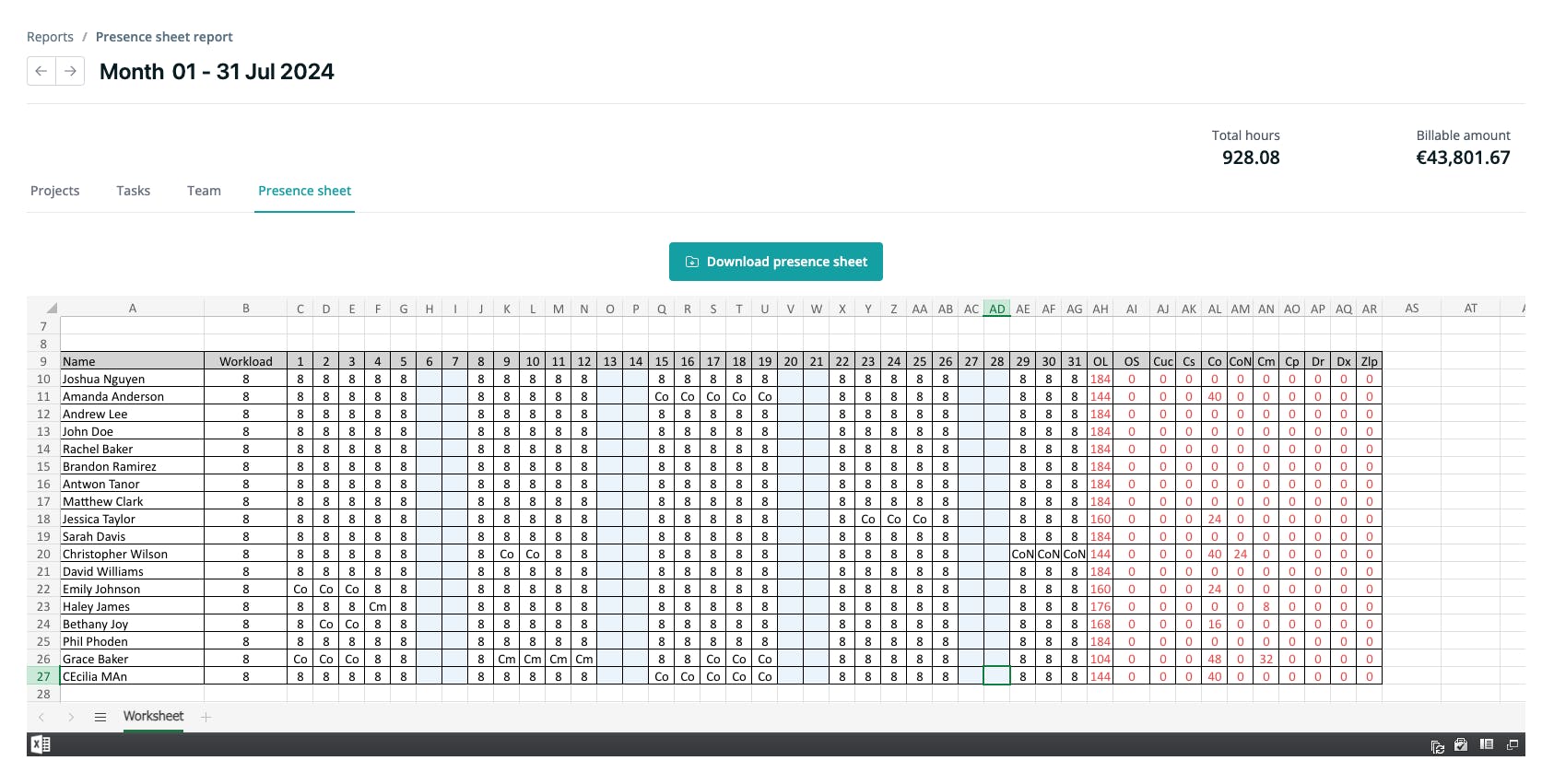1554x784 pixels.
Task: Click the Download presence sheet button
Action: 776,262
